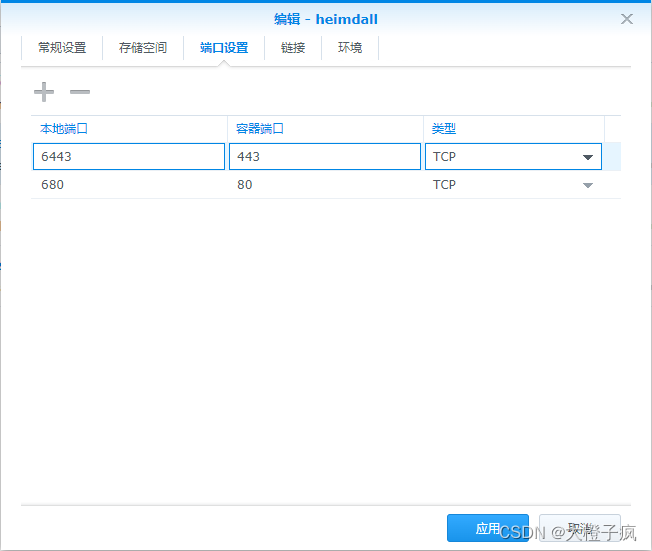Open TCP type dropdown arrow for port 680
Viewport: 652px width, 551px height.
click(x=588, y=185)
